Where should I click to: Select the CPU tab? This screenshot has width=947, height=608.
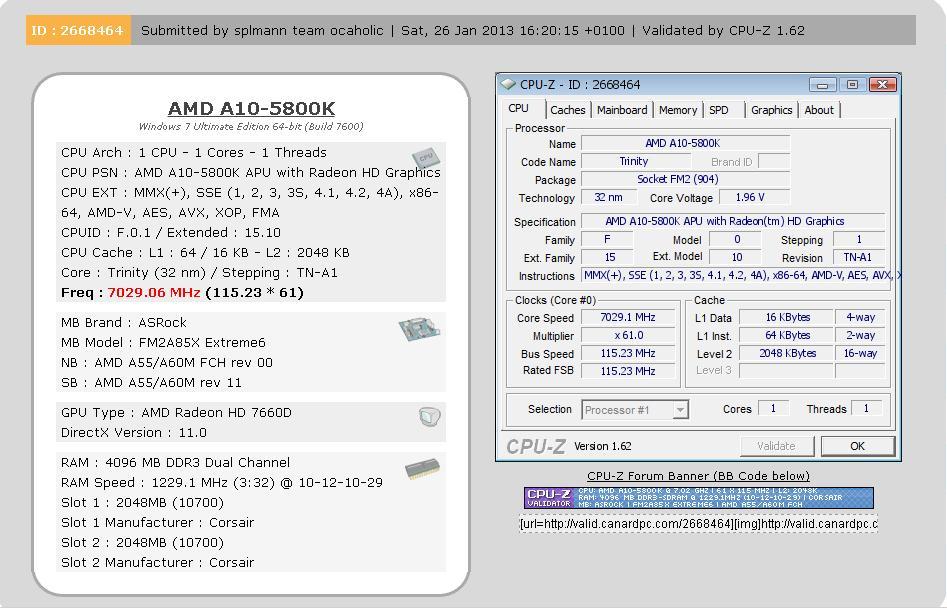coord(518,109)
